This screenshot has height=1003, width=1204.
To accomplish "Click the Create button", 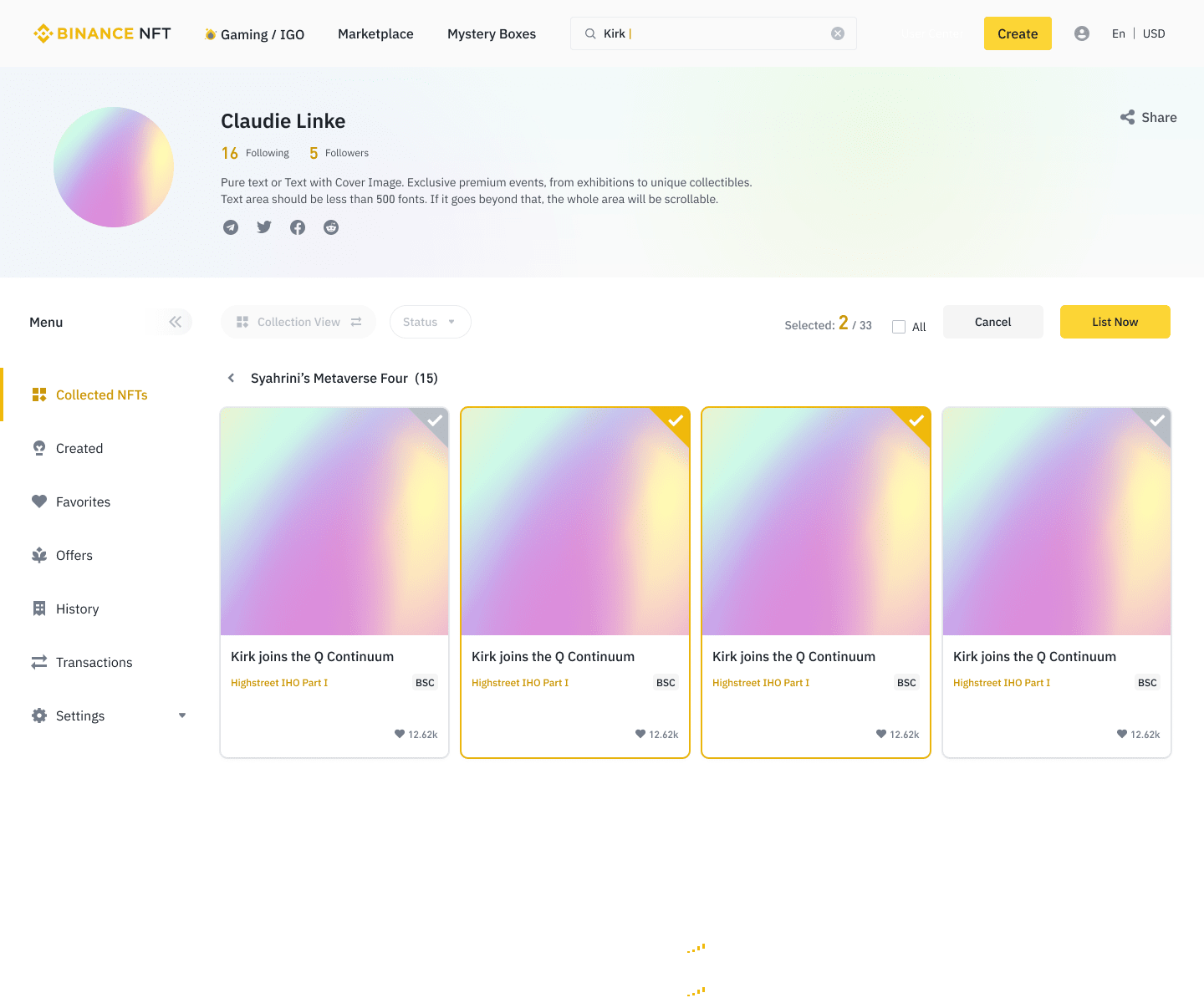I will tap(1018, 33).
